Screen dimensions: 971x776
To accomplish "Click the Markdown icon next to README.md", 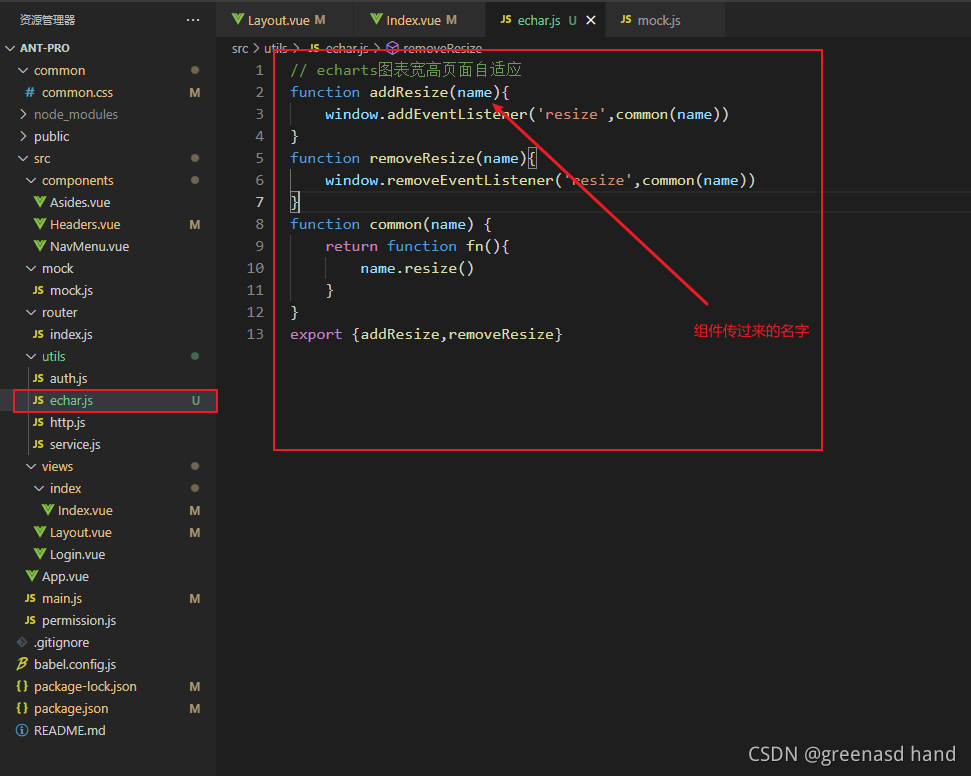I will coord(22,730).
